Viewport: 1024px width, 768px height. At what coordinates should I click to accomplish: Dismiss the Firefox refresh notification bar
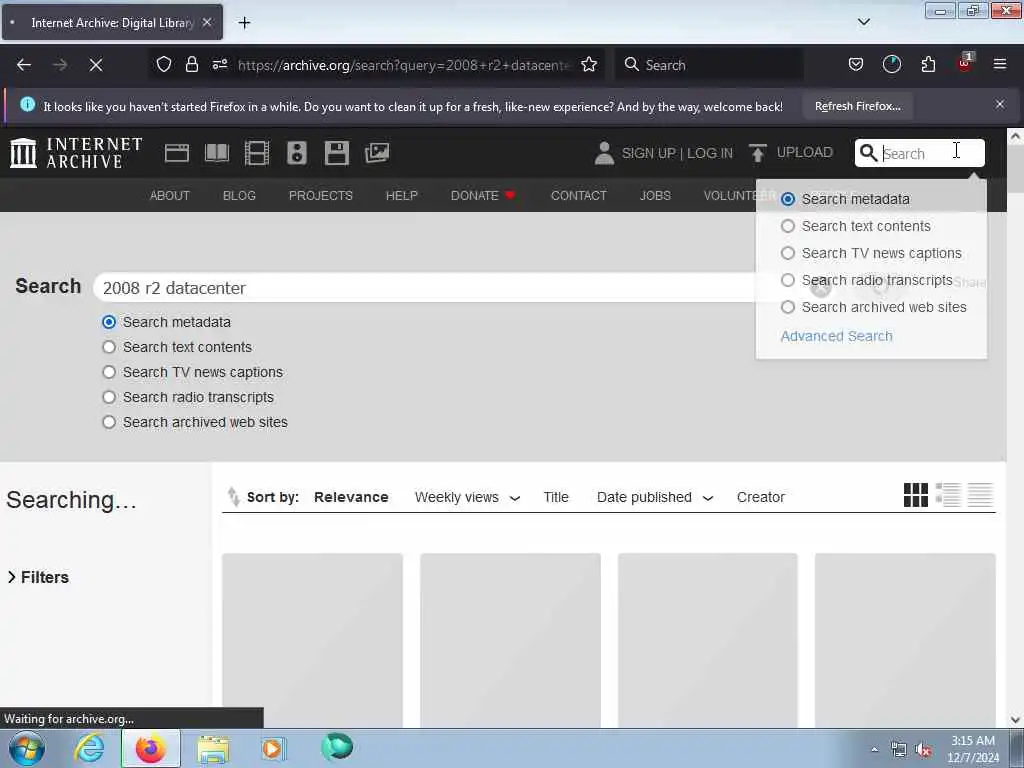[1000, 104]
